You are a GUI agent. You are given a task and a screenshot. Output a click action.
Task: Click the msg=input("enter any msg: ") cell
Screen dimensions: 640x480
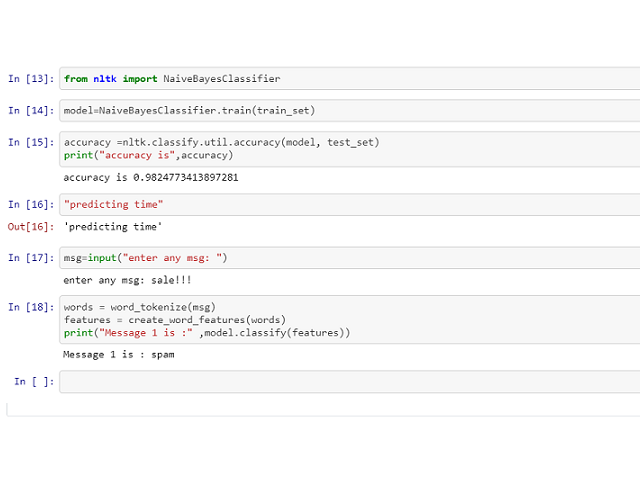[146, 258]
